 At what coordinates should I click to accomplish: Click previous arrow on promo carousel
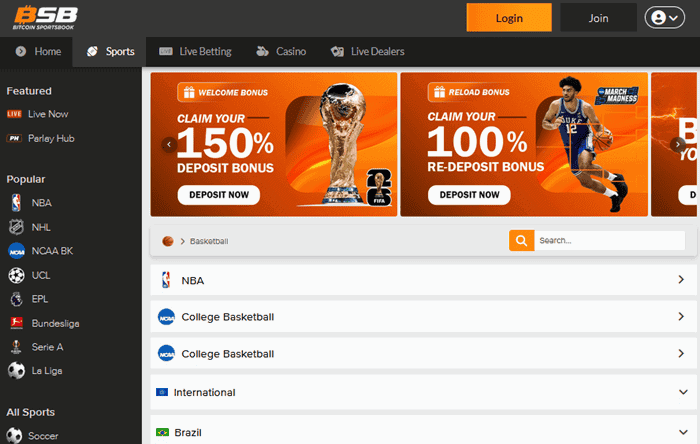(x=169, y=144)
